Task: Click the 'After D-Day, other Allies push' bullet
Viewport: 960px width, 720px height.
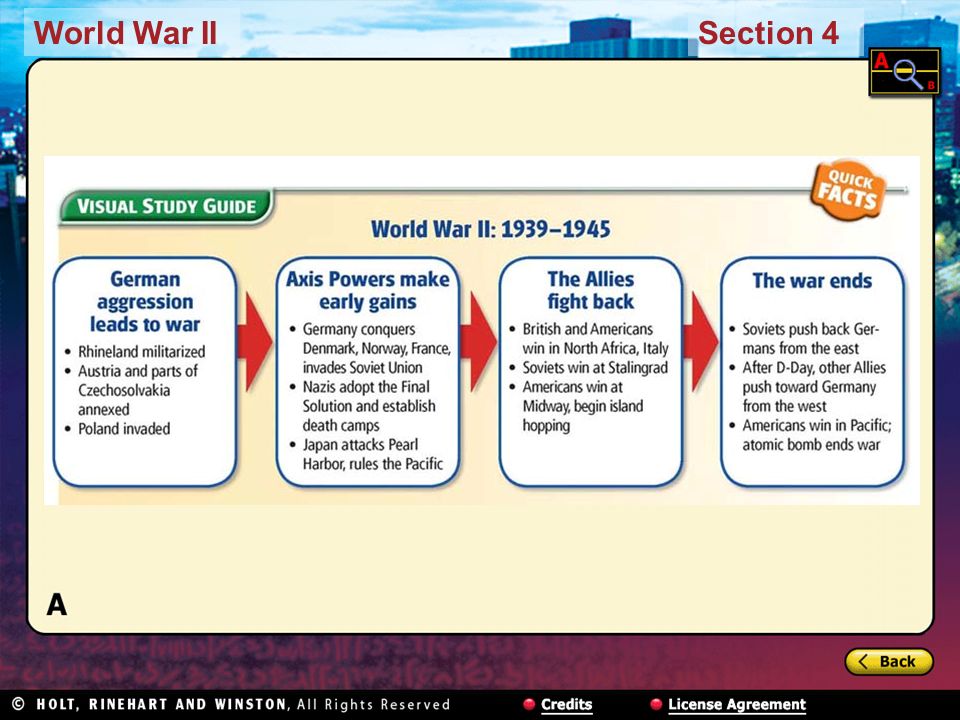Action: 808,386
